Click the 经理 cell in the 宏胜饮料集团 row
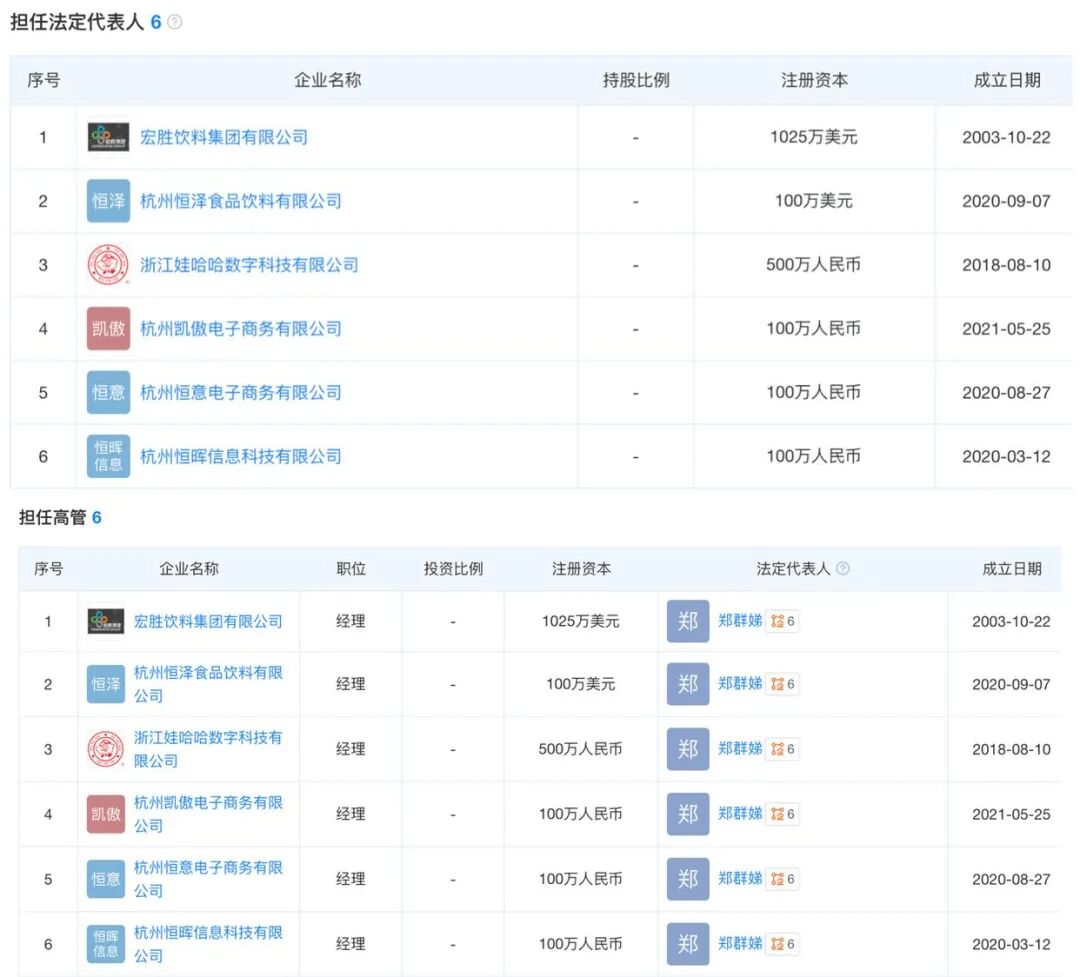 [351, 621]
